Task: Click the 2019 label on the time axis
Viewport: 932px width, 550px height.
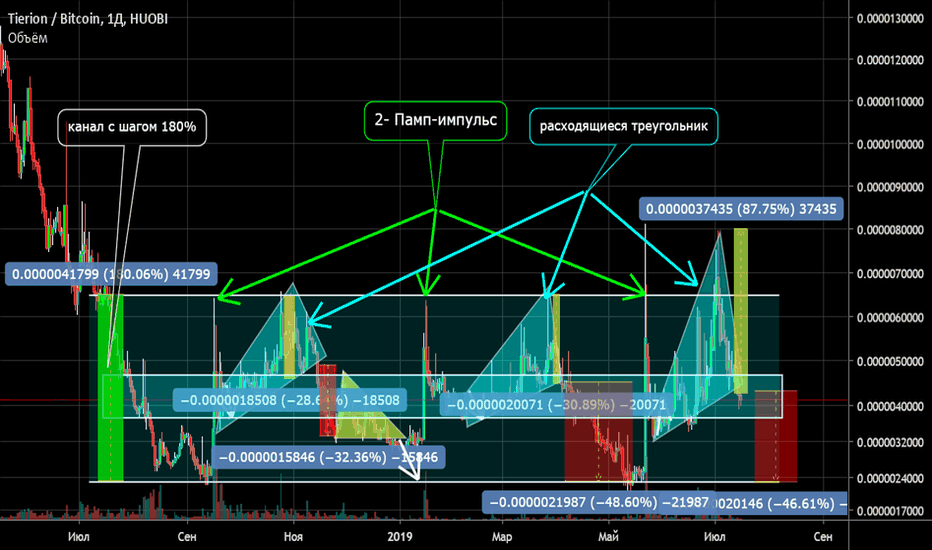Action: point(399,537)
